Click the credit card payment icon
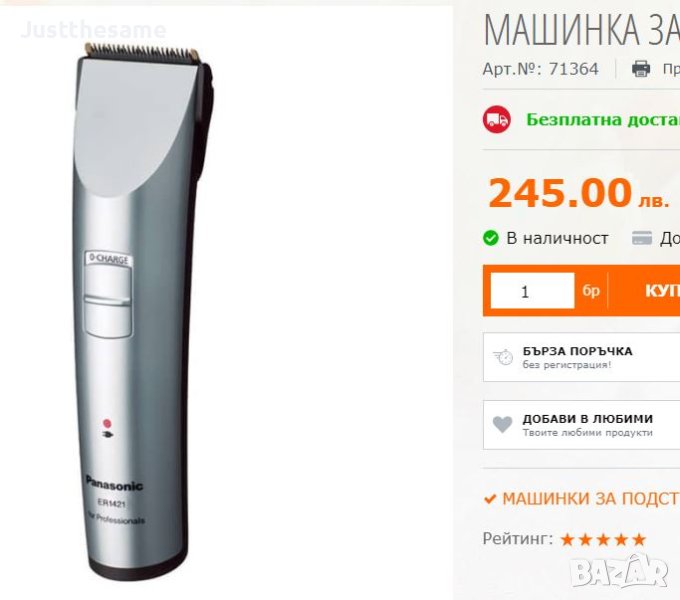 click(x=642, y=238)
